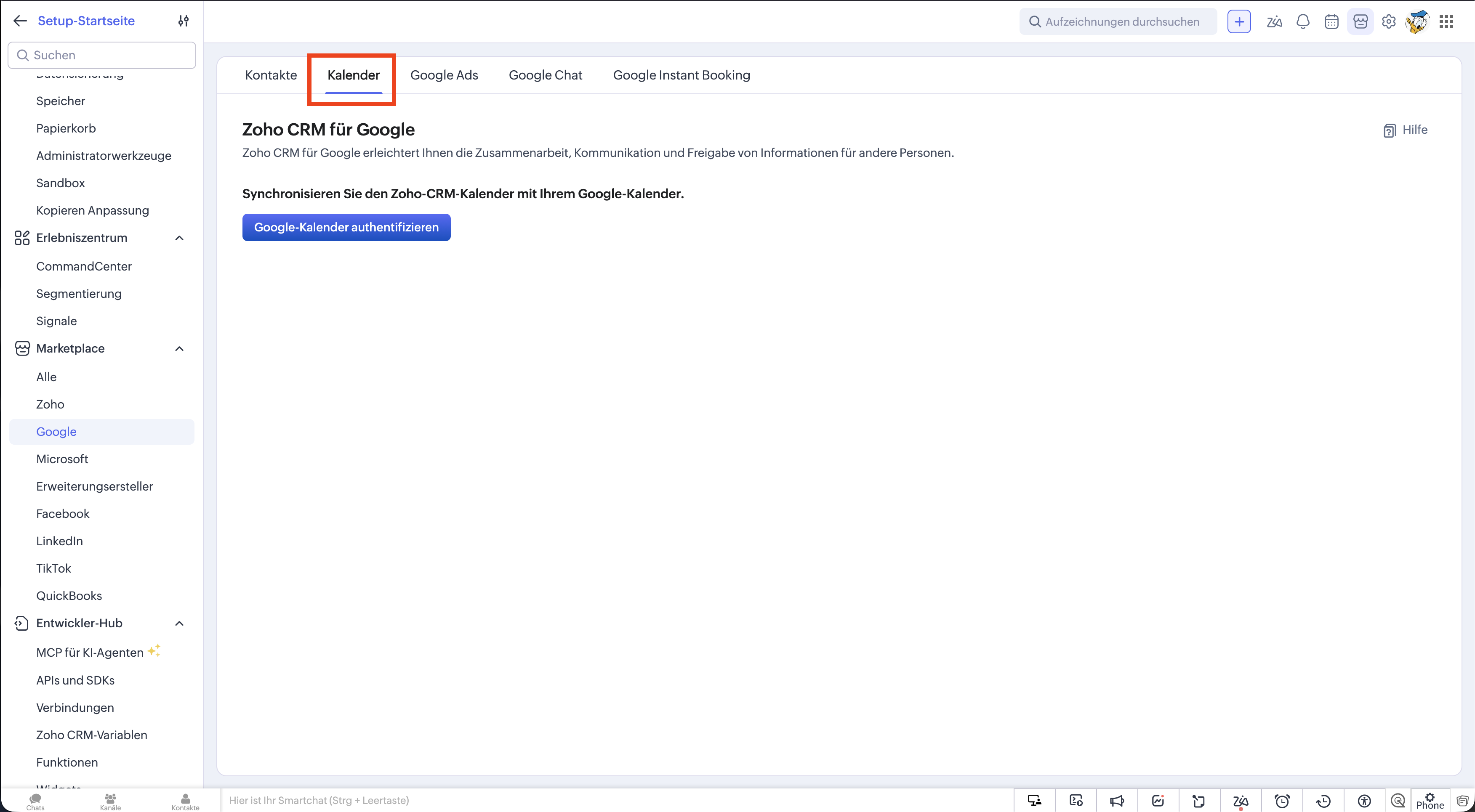Screen dimensions: 1475x812
Task: Select Microsoft under Marketplace
Action: (x=62, y=459)
